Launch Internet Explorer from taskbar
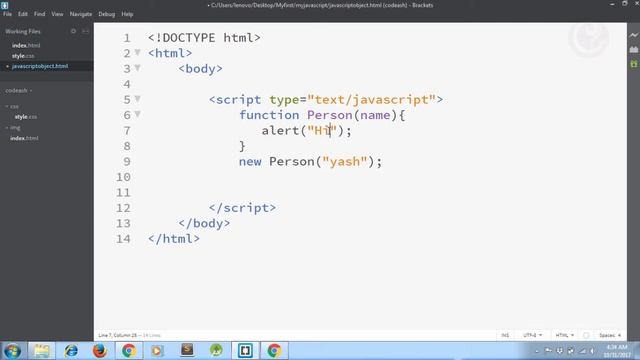The width and height of the screenshot is (640, 360). (71, 351)
